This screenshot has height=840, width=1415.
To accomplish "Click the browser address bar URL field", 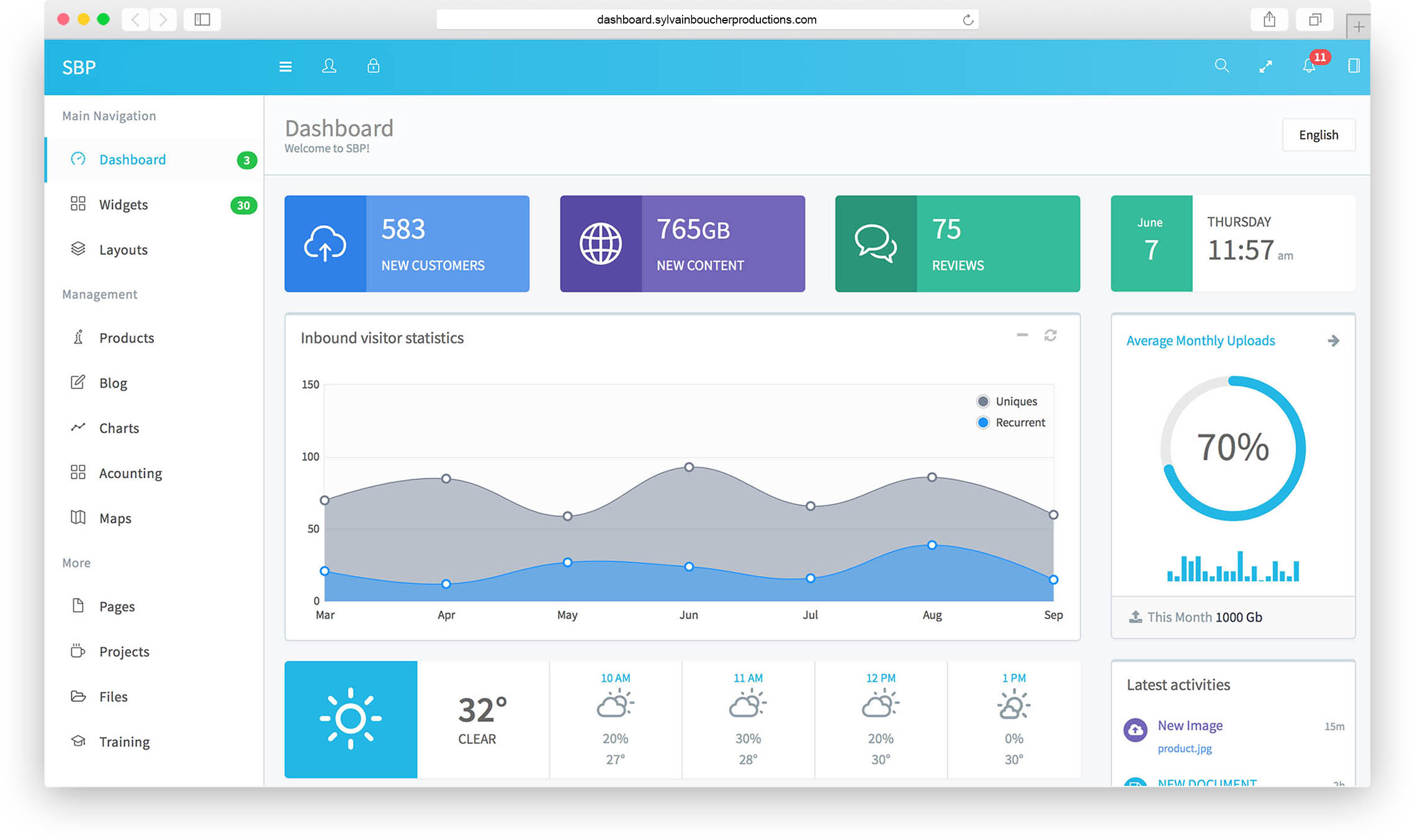I will tap(706, 20).
